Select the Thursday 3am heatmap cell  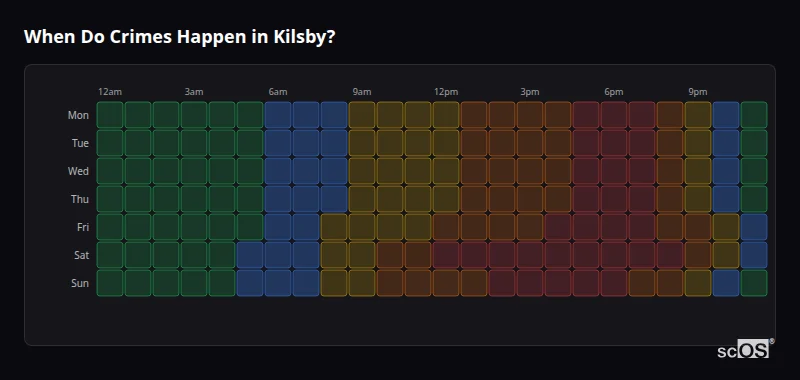coord(194,199)
